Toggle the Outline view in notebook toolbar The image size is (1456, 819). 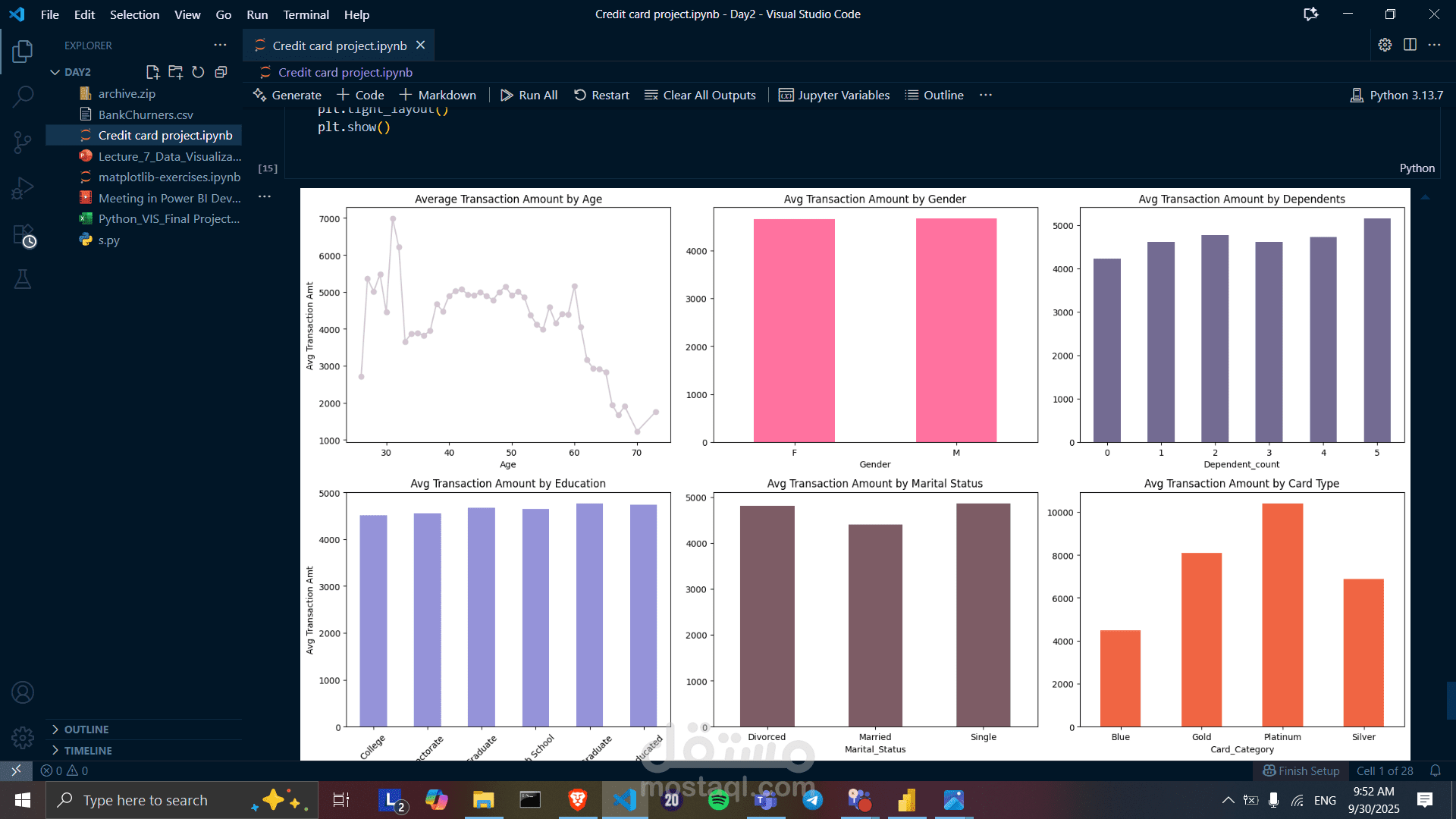[934, 95]
